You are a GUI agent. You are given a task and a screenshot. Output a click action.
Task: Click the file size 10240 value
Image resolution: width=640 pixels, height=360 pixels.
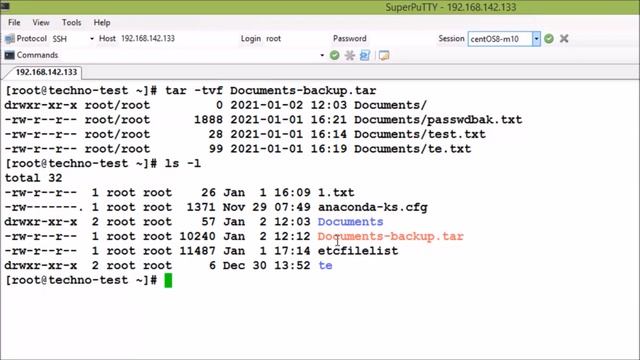pos(197,236)
